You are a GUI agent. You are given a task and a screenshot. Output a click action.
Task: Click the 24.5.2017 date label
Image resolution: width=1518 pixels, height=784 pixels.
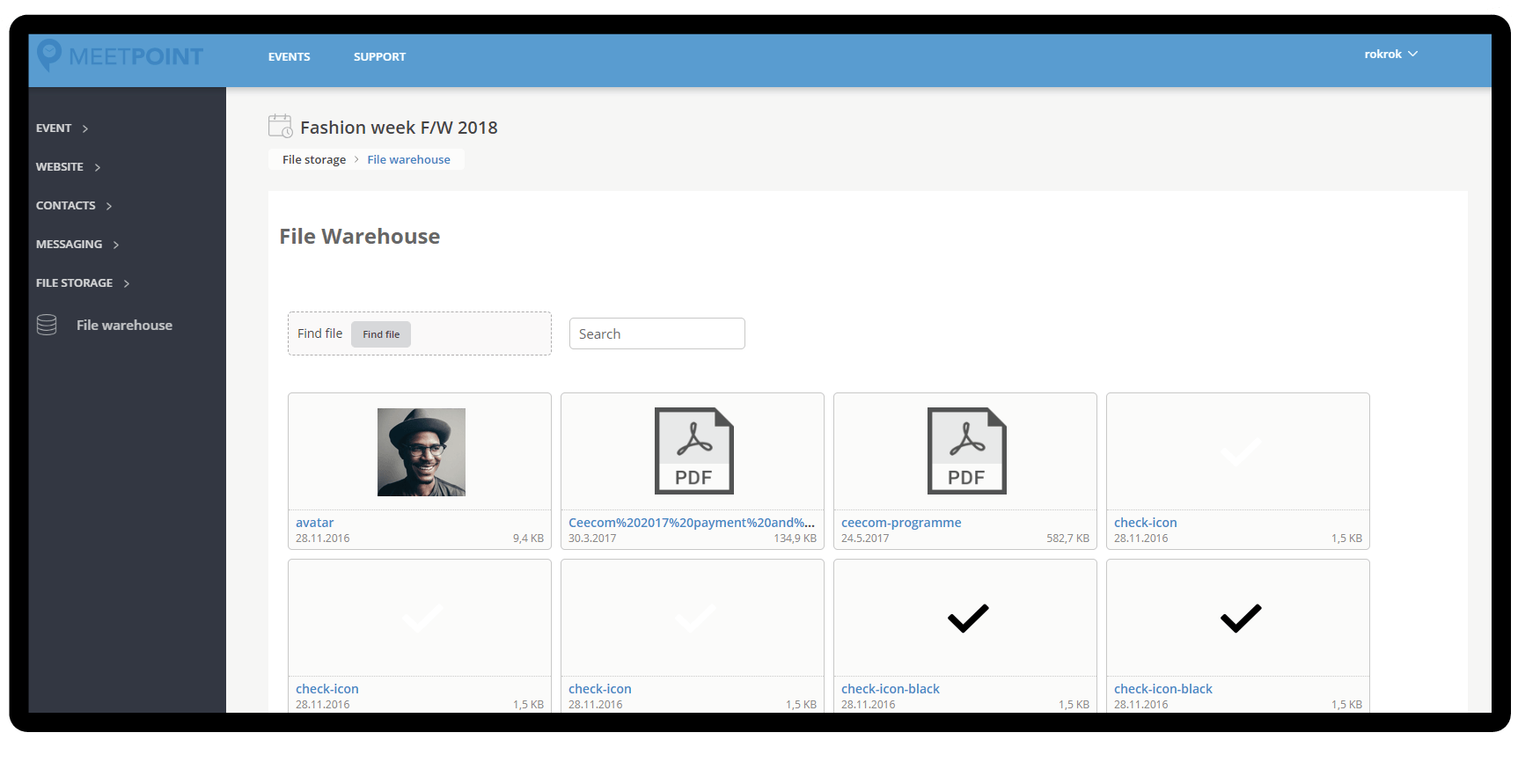(865, 539)
